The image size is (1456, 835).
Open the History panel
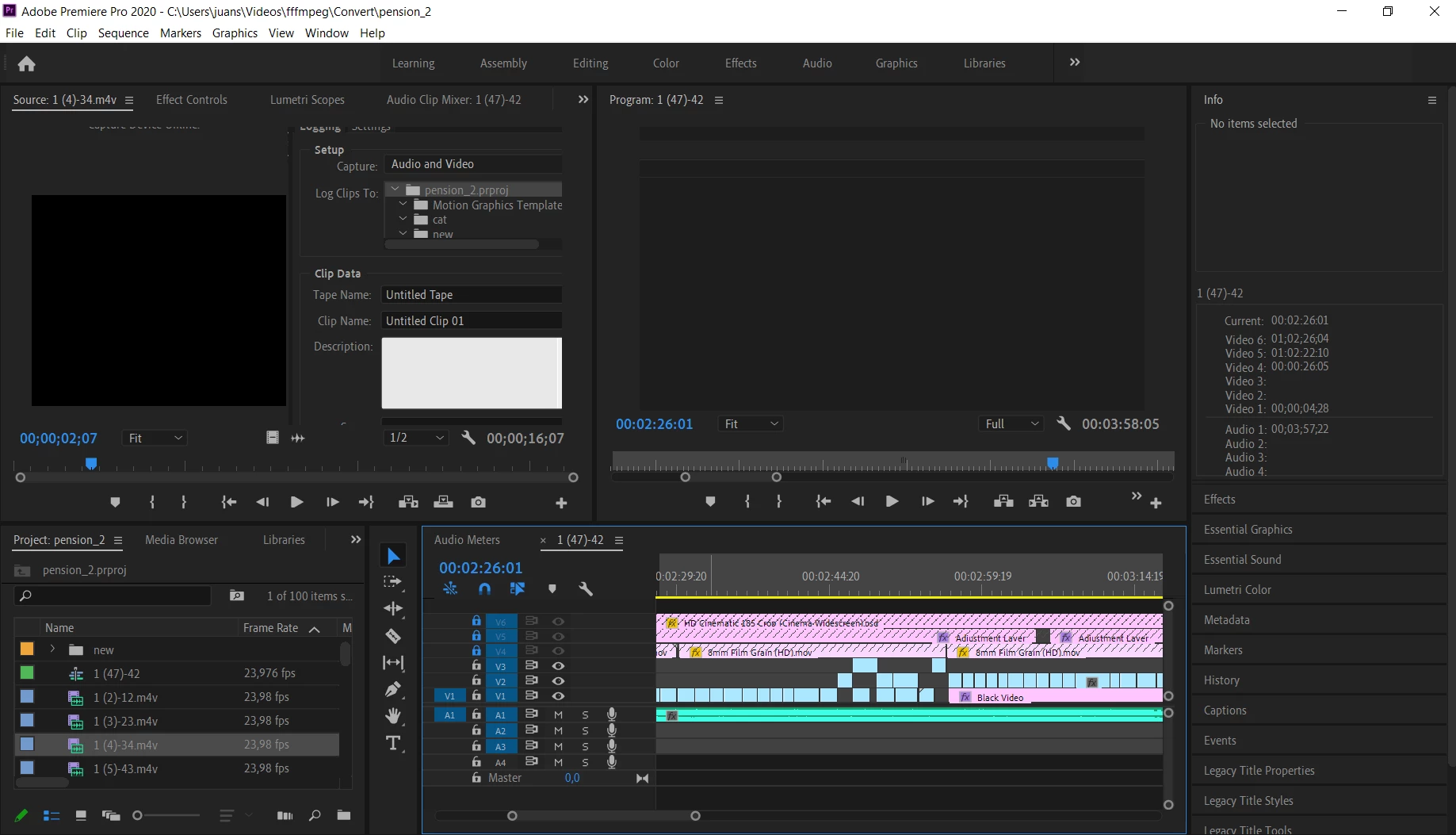point(1221,680)
